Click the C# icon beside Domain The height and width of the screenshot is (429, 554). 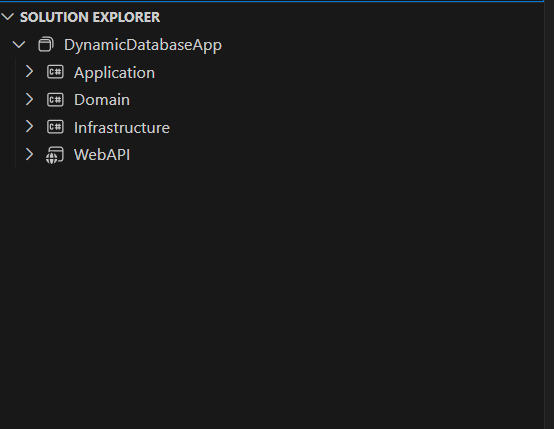[x=55, y=100]
